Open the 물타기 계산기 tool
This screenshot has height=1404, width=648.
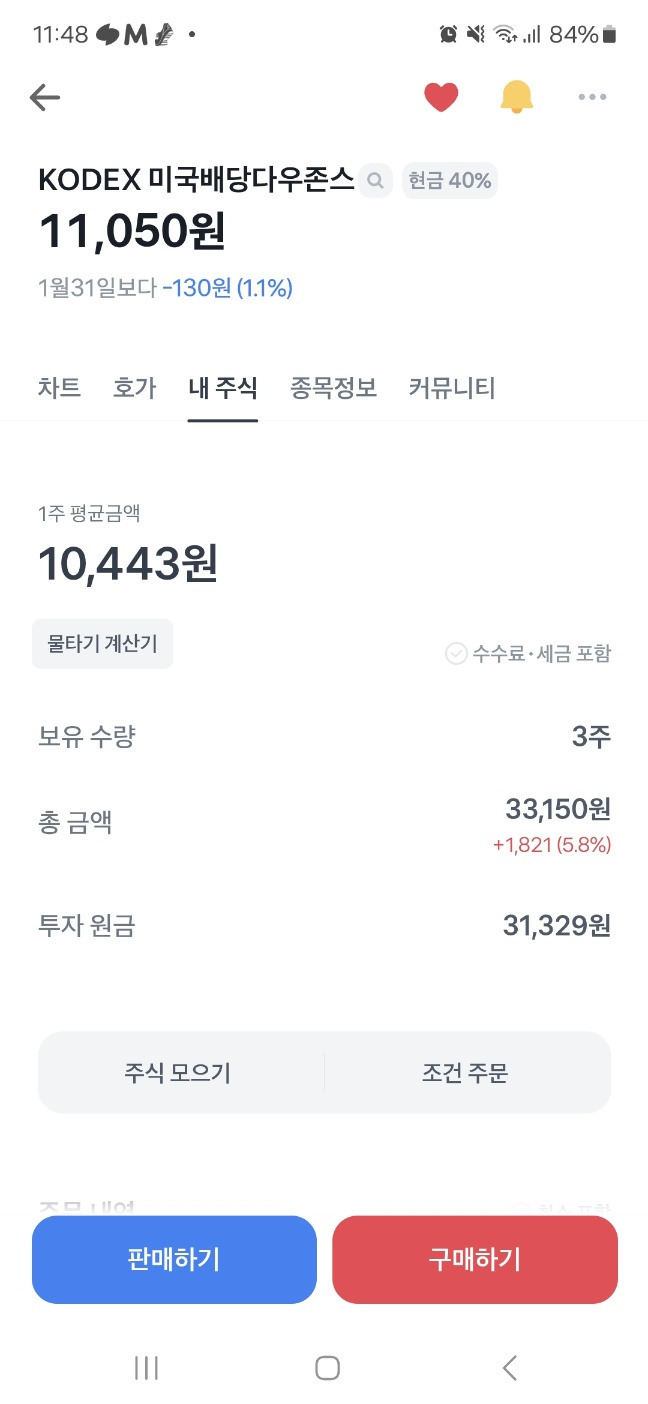point(102,644)
